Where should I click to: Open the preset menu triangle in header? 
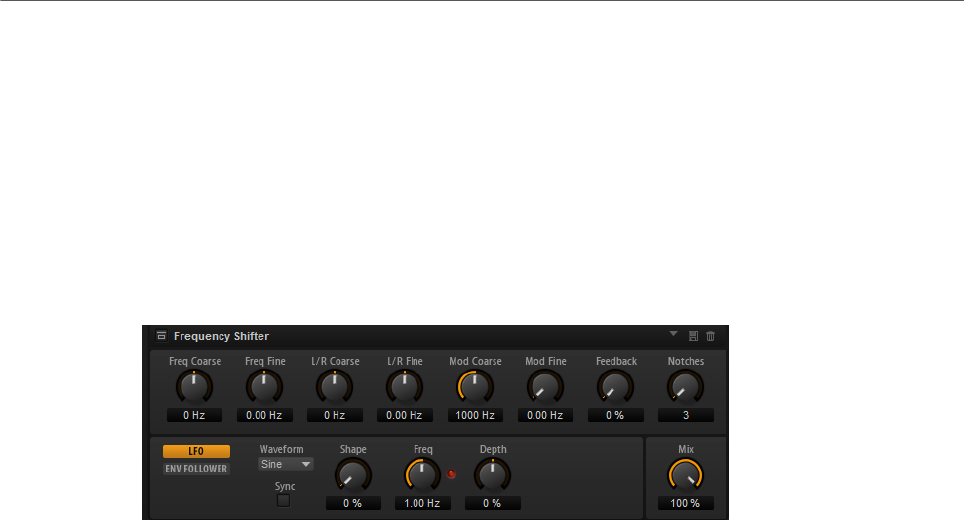673,334
